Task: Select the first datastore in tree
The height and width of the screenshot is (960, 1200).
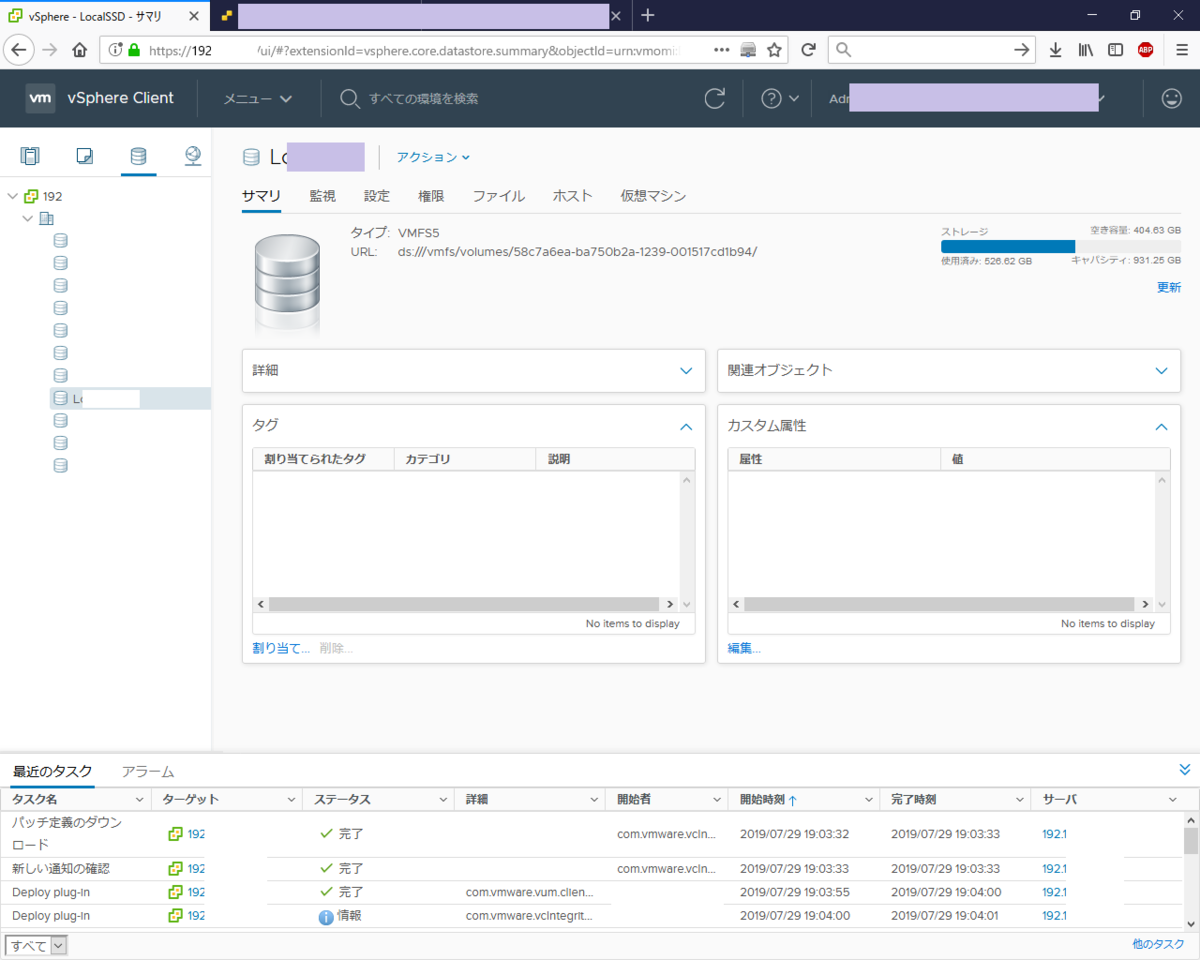Action: click(x=61, y=240)
